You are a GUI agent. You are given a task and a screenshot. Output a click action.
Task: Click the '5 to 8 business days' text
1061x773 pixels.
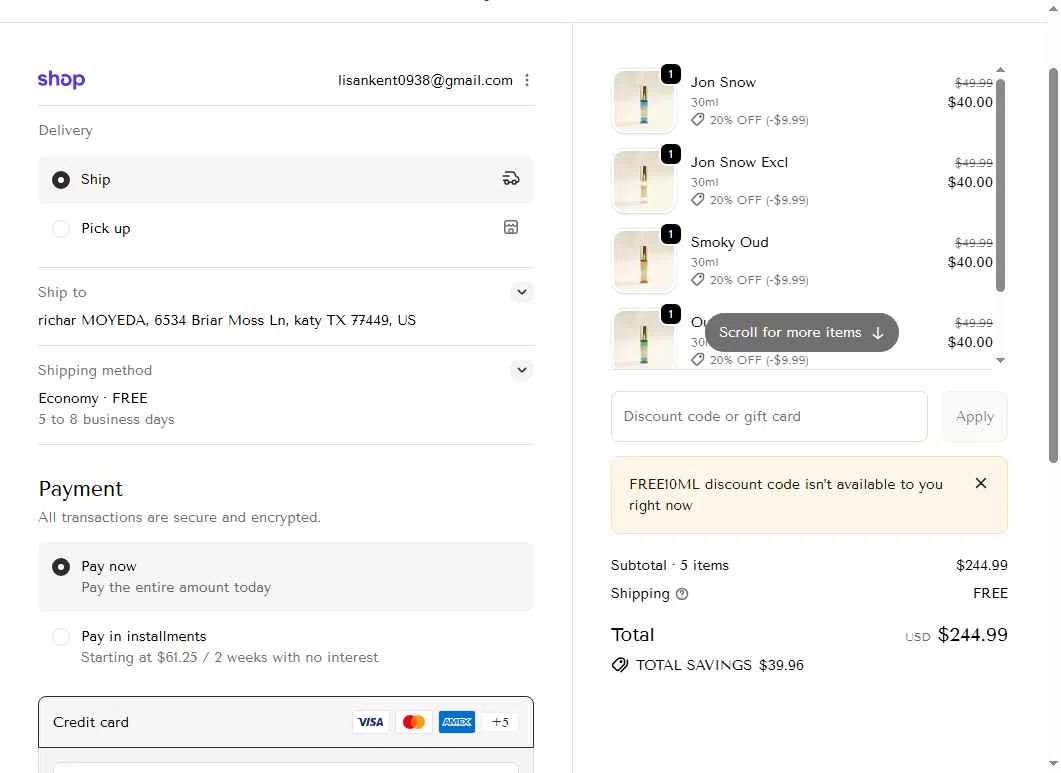coord(106,420)
